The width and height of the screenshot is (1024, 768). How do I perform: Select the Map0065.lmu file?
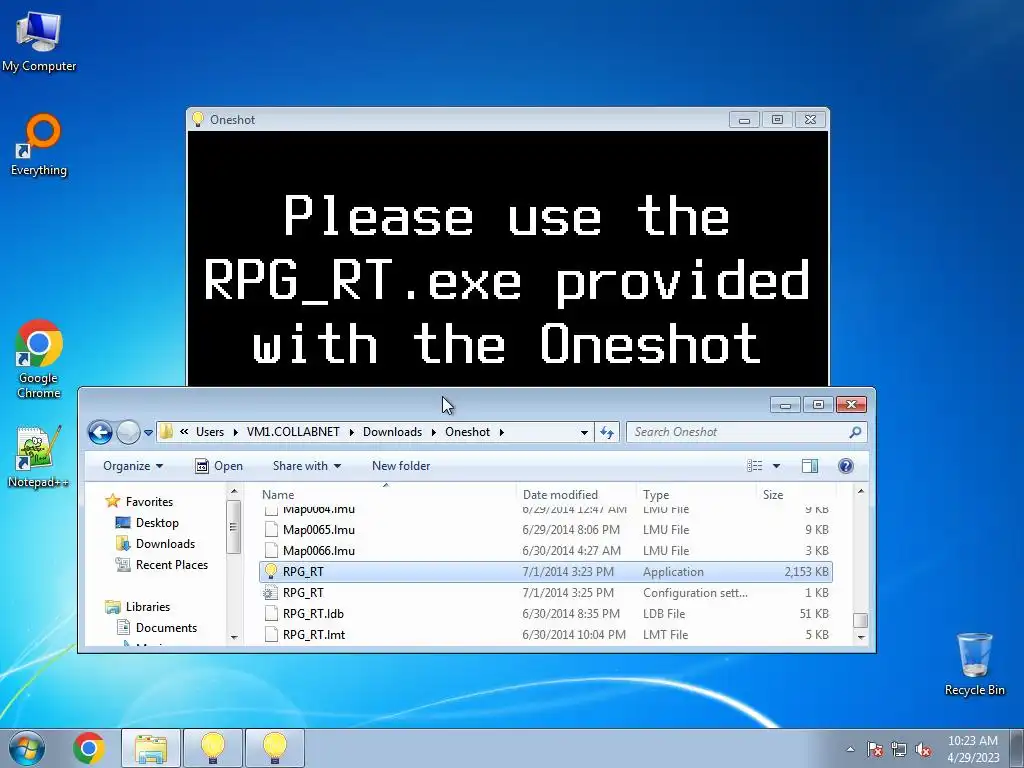coord(546,530)
